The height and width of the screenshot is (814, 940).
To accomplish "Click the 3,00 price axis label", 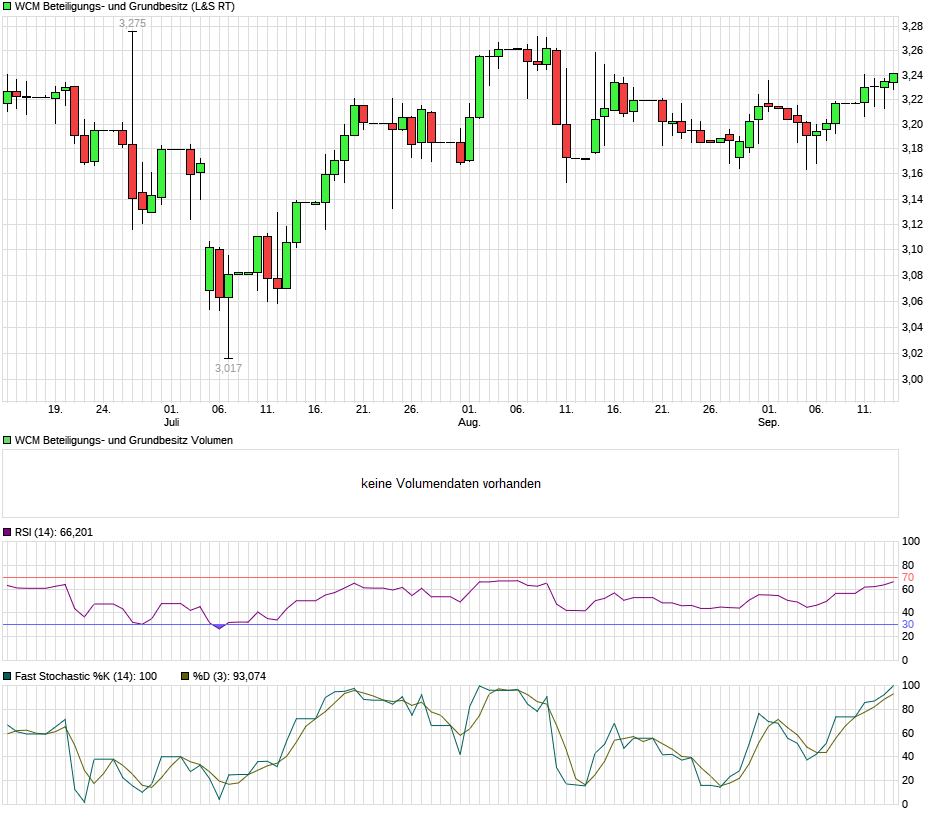I will point(911,379).
